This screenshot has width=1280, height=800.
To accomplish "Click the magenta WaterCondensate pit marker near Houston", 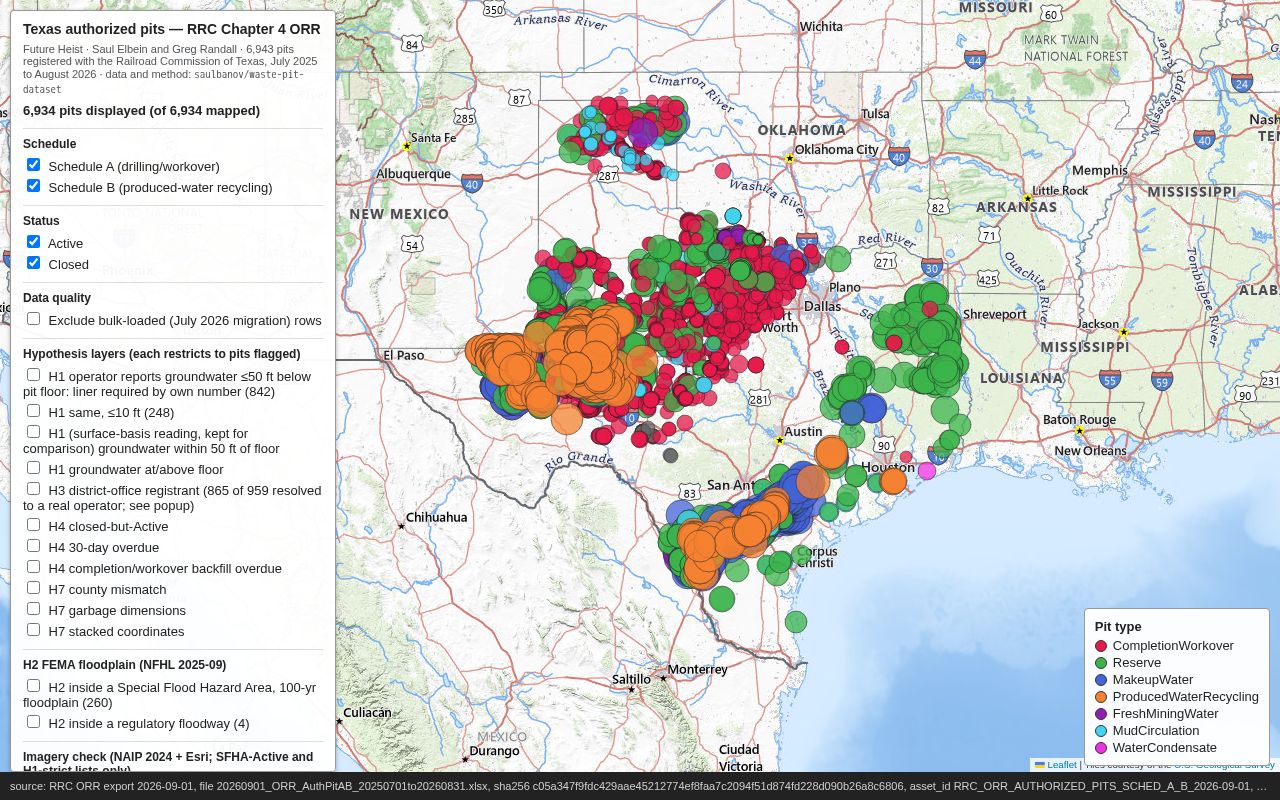I will [x=927, y=471].
